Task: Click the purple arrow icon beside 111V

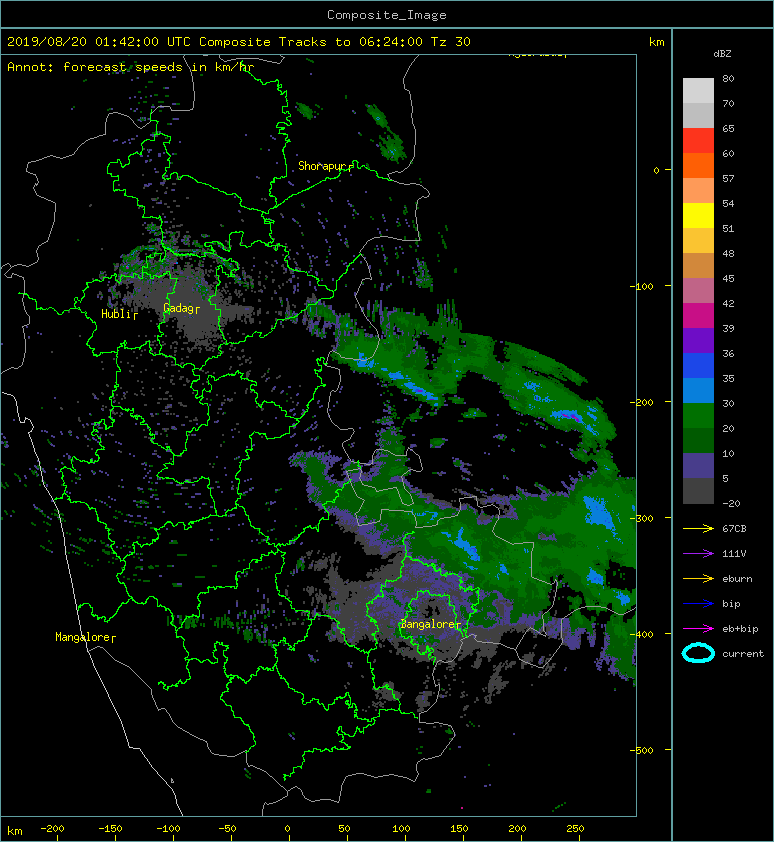Action: click(x=698, y=554)
